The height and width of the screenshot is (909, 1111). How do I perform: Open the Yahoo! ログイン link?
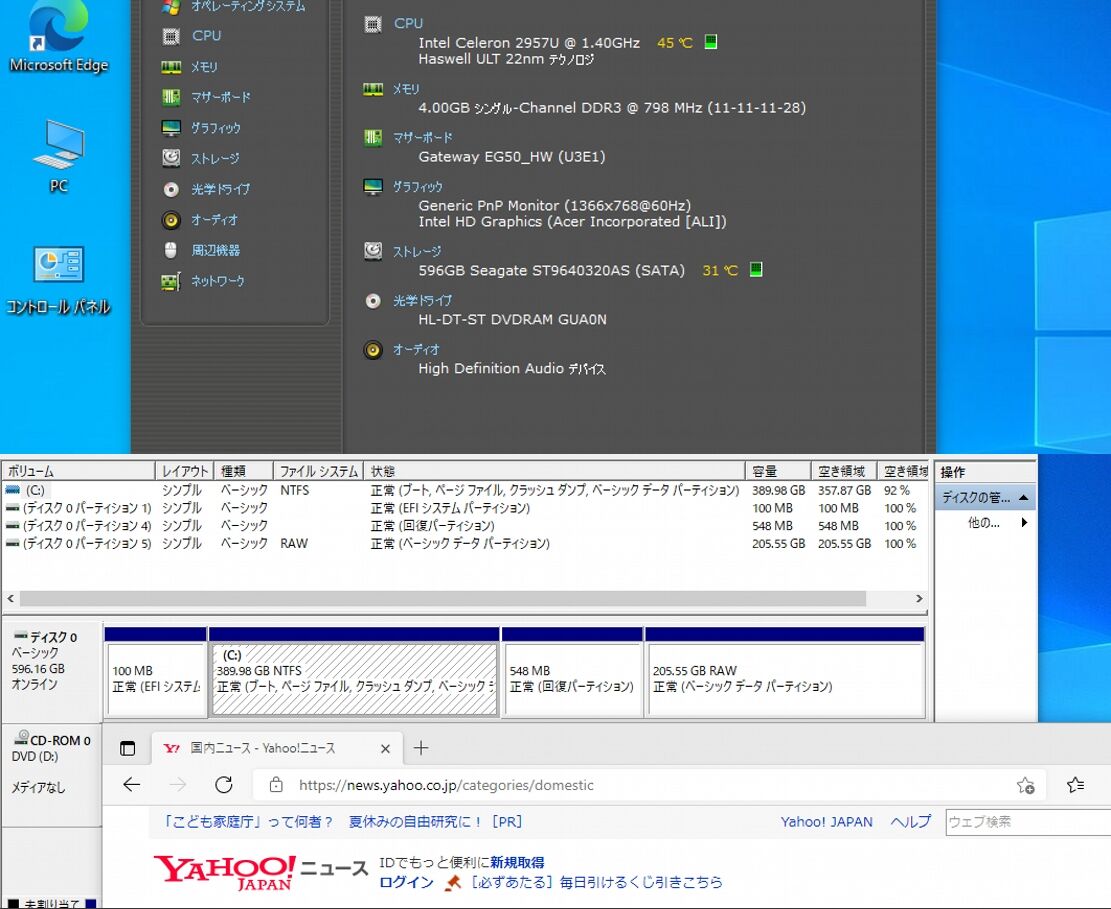click(x=406, y=882)
